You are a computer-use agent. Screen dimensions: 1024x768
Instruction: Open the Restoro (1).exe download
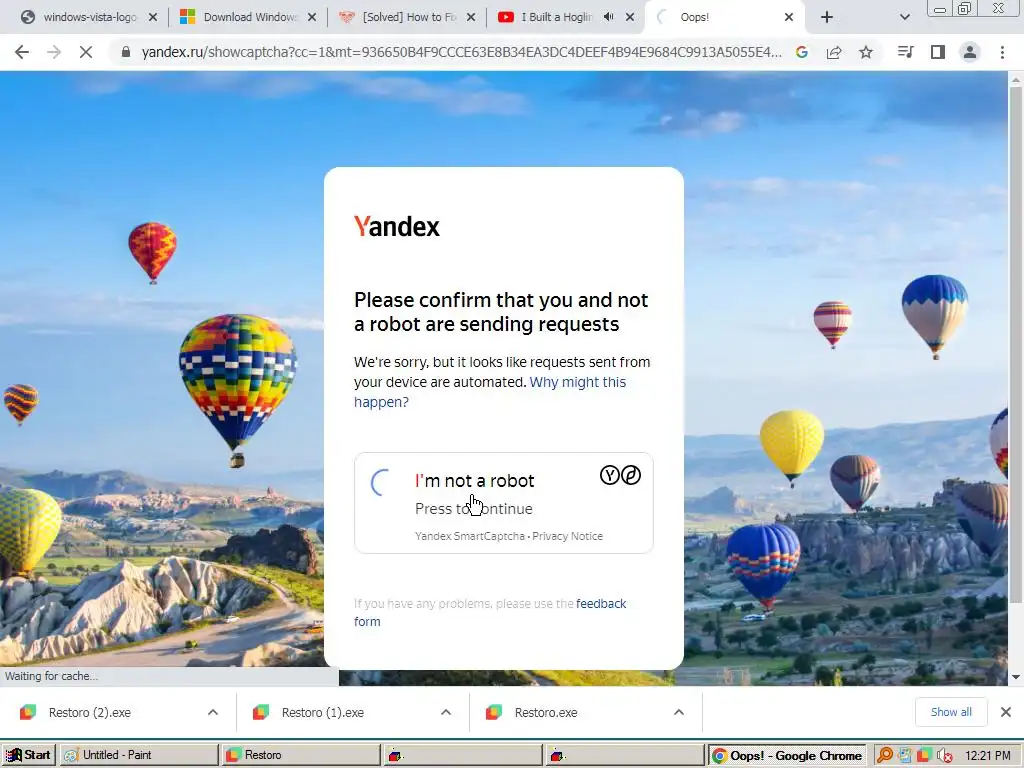pos(323,712)
